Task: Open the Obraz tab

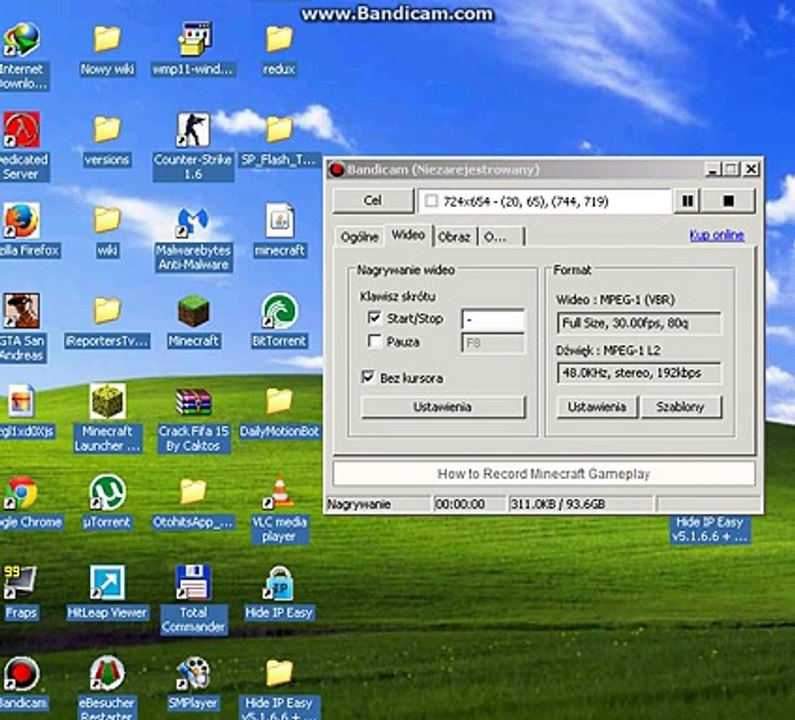Action: pos(454,237)
